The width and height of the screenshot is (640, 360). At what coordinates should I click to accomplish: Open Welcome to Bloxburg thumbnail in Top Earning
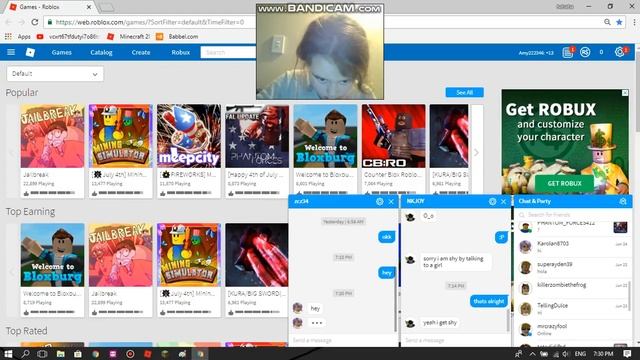pyautogui.click(x=53, y=255)
